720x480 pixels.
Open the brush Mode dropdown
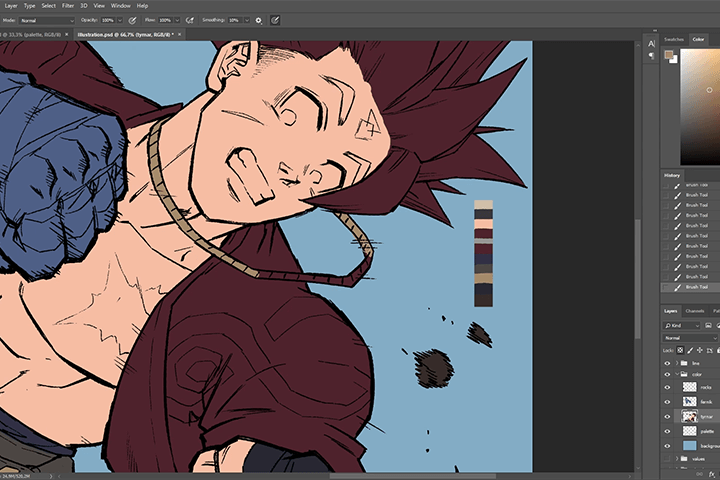coord(46,20)
